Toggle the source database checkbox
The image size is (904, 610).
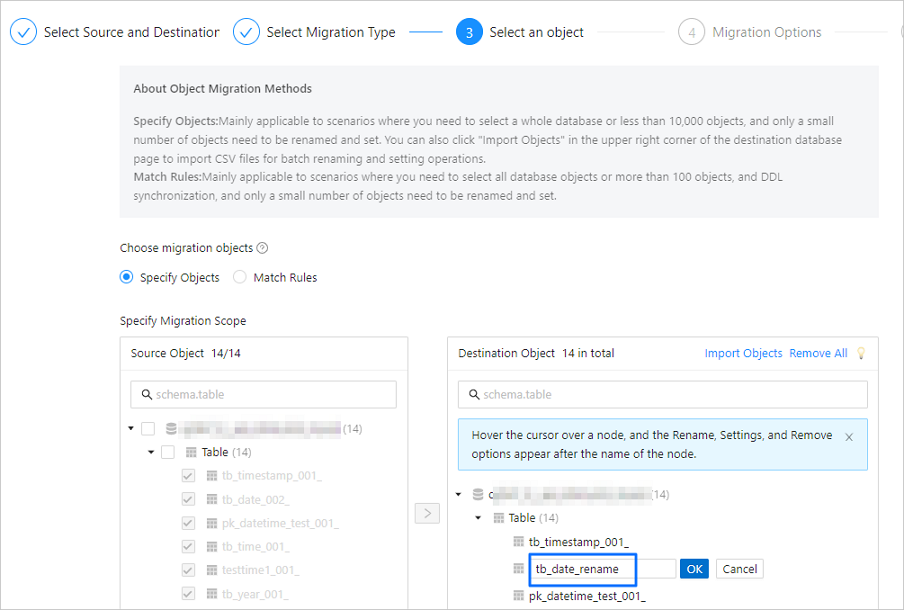(148, 429)
